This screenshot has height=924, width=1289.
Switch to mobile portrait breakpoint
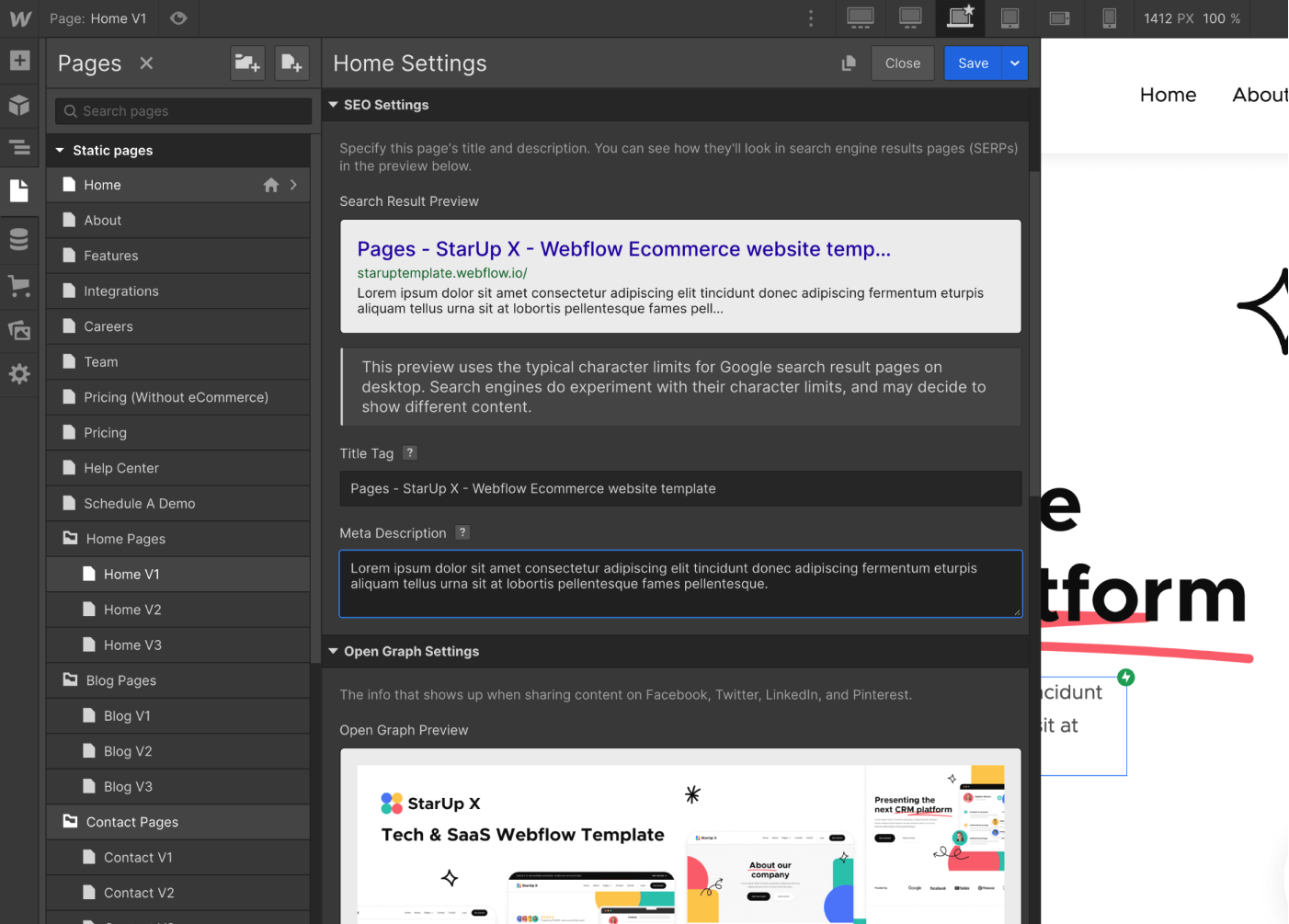coord(1109,18)
